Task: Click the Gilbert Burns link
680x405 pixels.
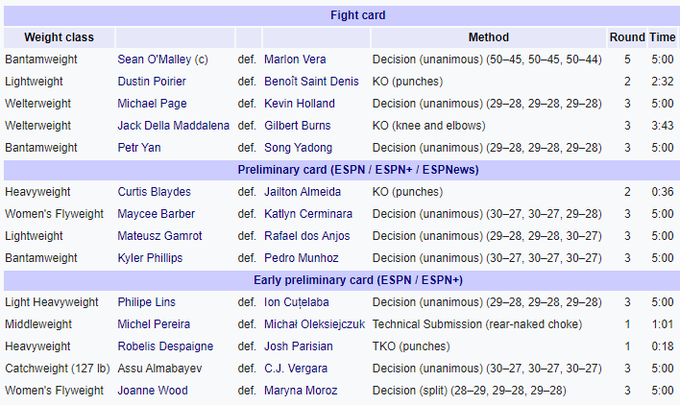Action: point(298,125)
